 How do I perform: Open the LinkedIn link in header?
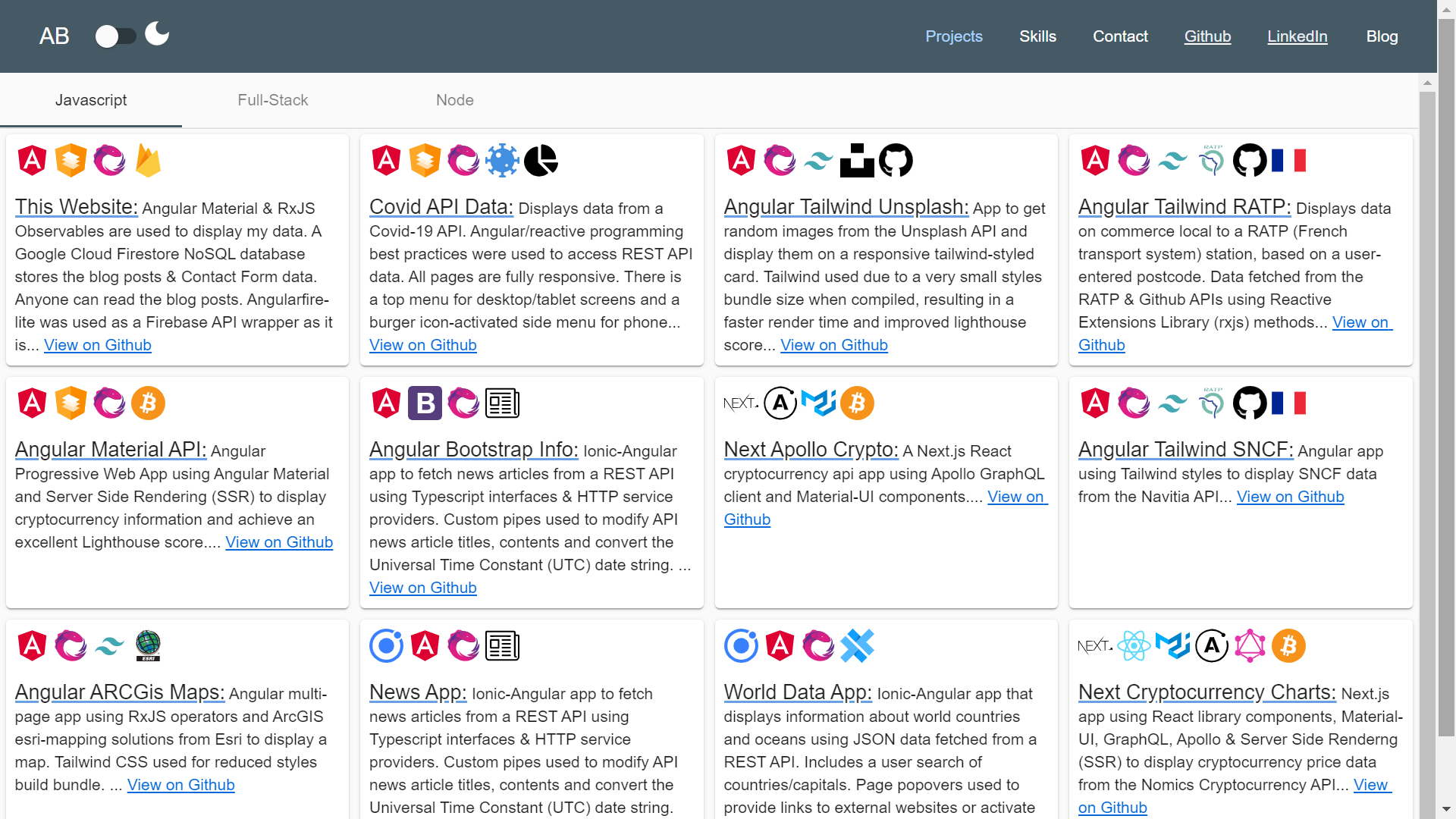click(1297, 36)
